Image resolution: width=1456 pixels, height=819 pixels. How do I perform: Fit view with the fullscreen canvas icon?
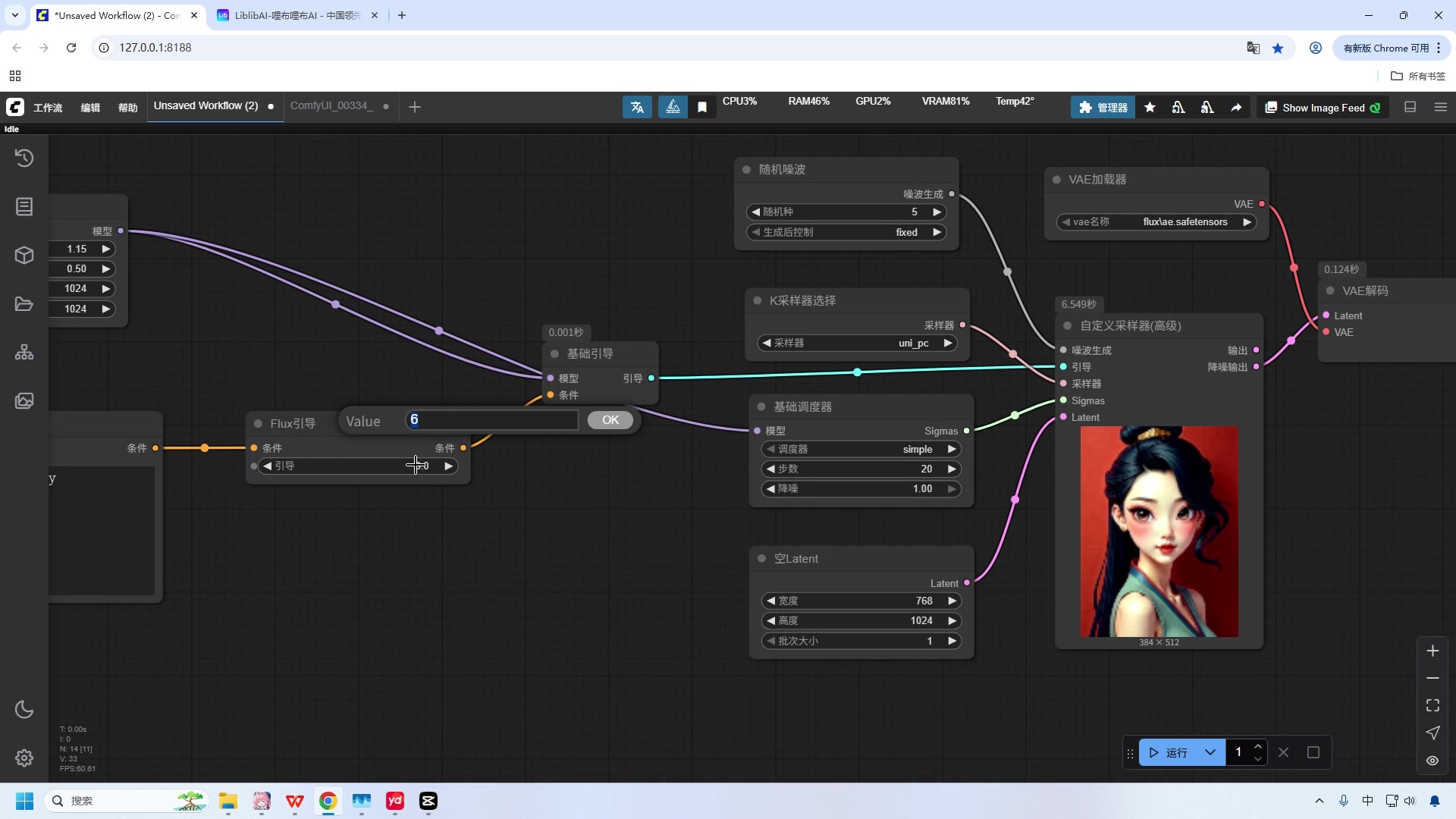(1432, 705)
